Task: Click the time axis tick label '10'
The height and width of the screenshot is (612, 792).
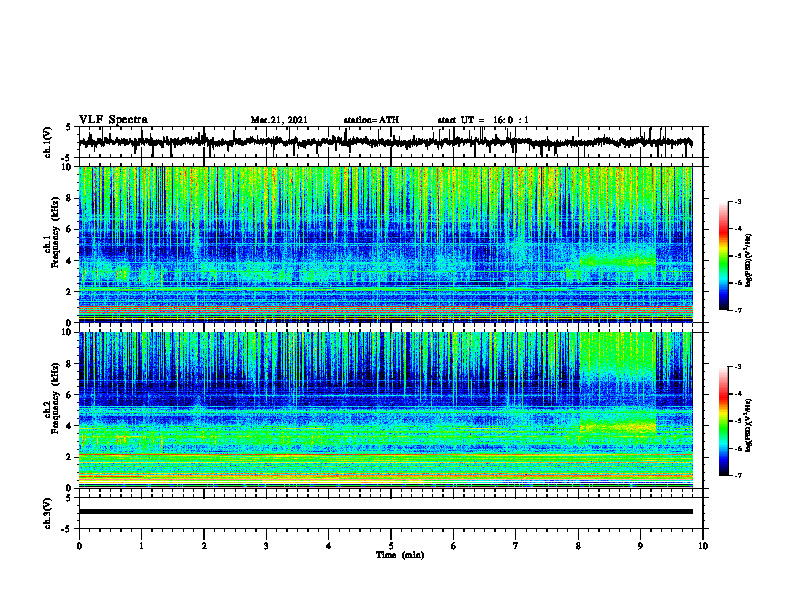Action: click(x=703, y=546)
